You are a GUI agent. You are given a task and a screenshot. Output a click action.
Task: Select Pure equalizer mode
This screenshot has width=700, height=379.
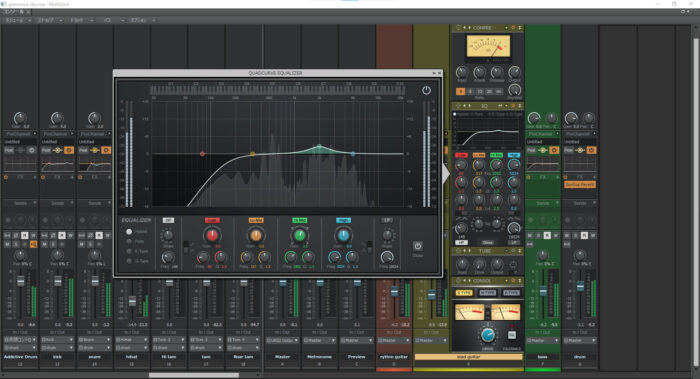click(x=129, y=242)
